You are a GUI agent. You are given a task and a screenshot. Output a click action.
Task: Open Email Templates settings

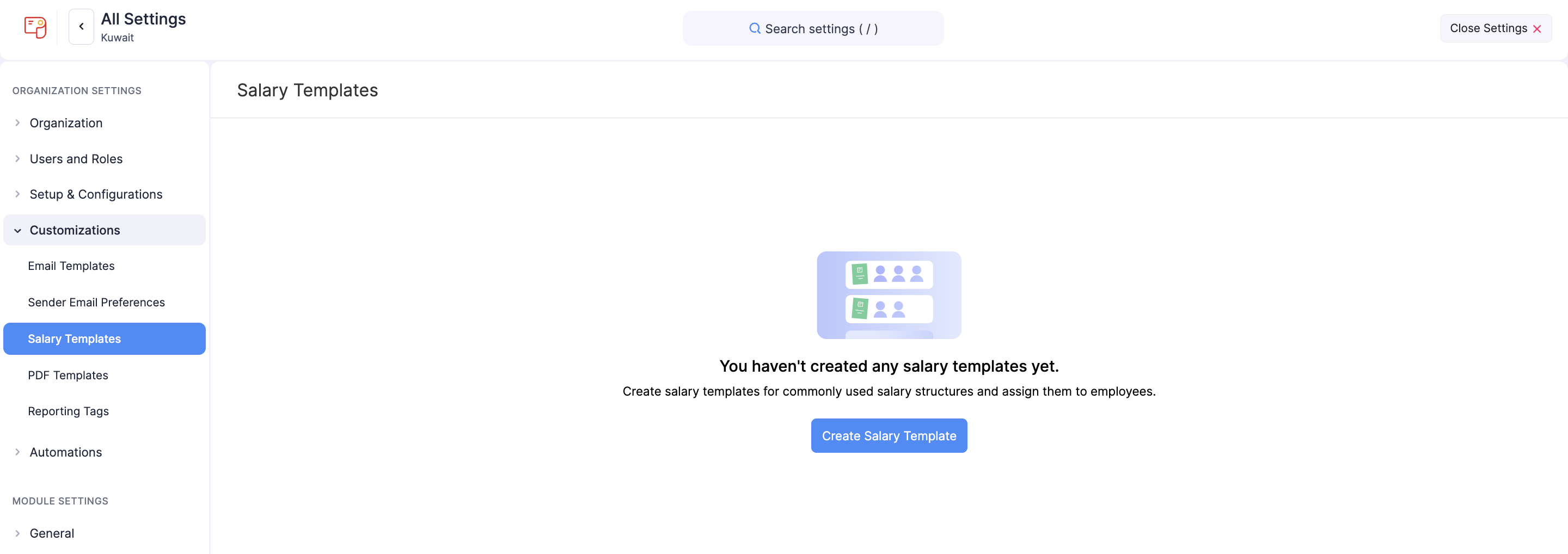(71, 266)
